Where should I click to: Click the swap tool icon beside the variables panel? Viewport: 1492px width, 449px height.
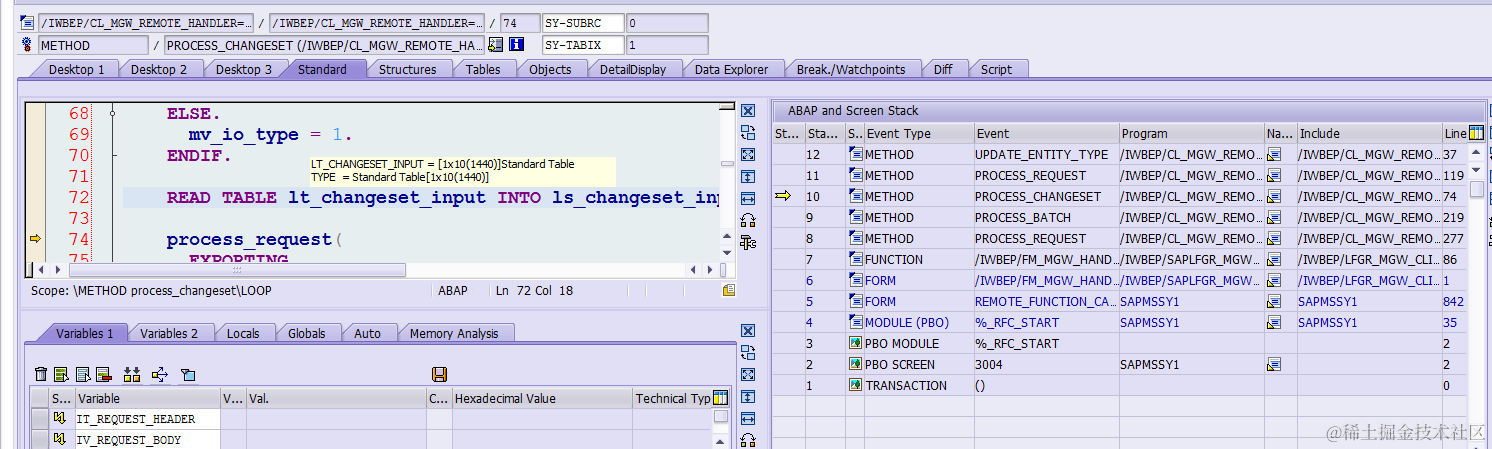click(x=747, y=353)
